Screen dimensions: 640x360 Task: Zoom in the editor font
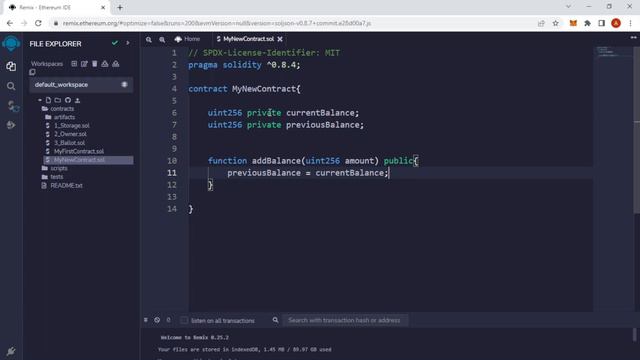coord(162,40)
